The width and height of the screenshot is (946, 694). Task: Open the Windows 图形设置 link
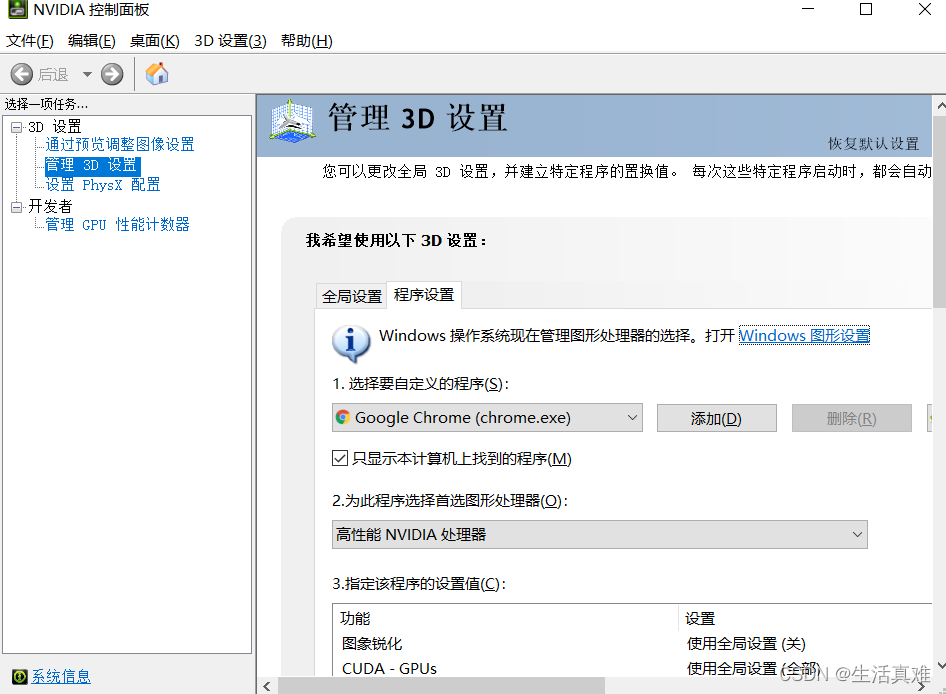(804, 336)
